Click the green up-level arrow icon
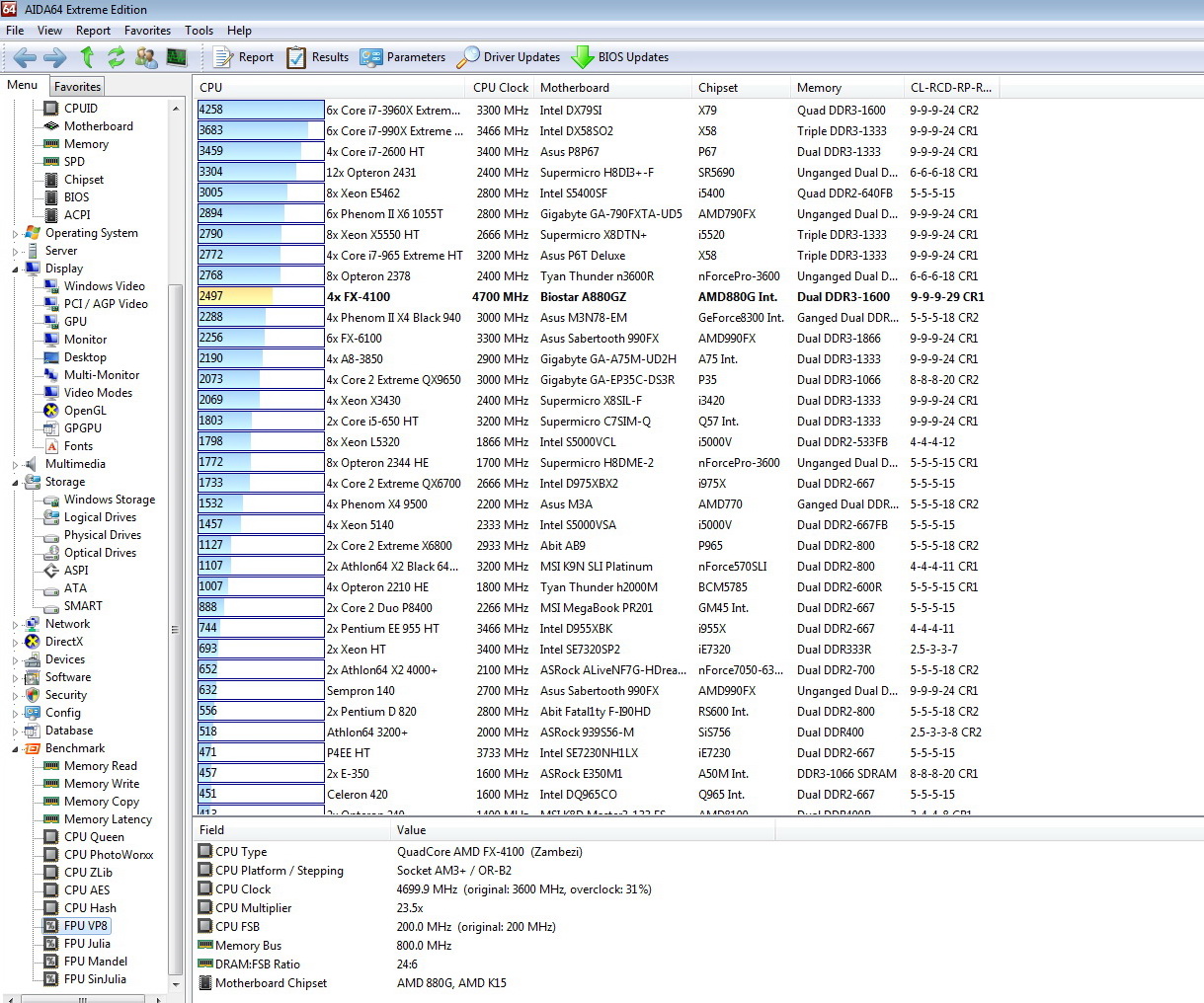 click(87, 57)
